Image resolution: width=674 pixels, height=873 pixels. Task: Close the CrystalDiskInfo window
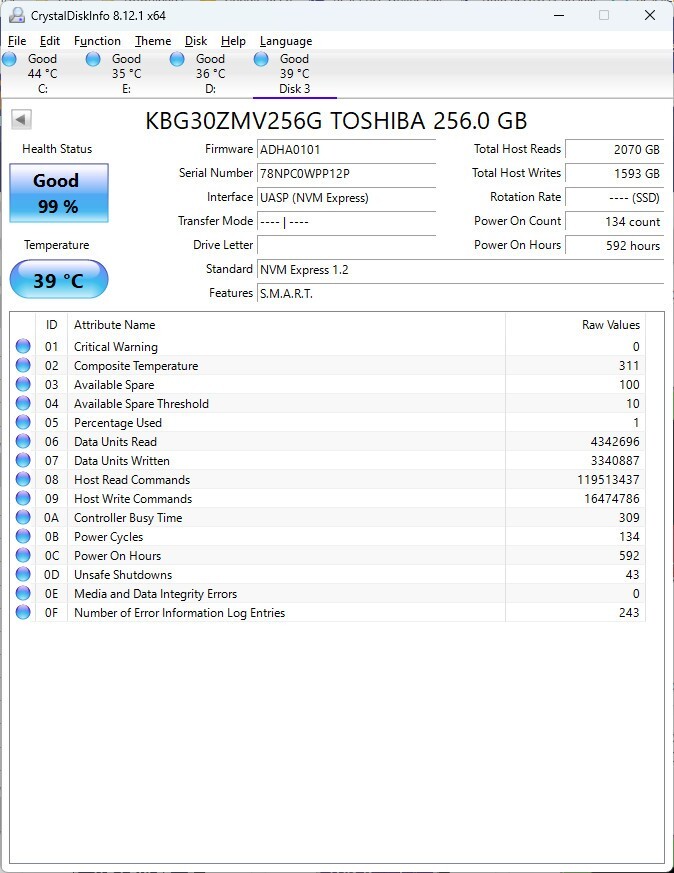[650, 15]
